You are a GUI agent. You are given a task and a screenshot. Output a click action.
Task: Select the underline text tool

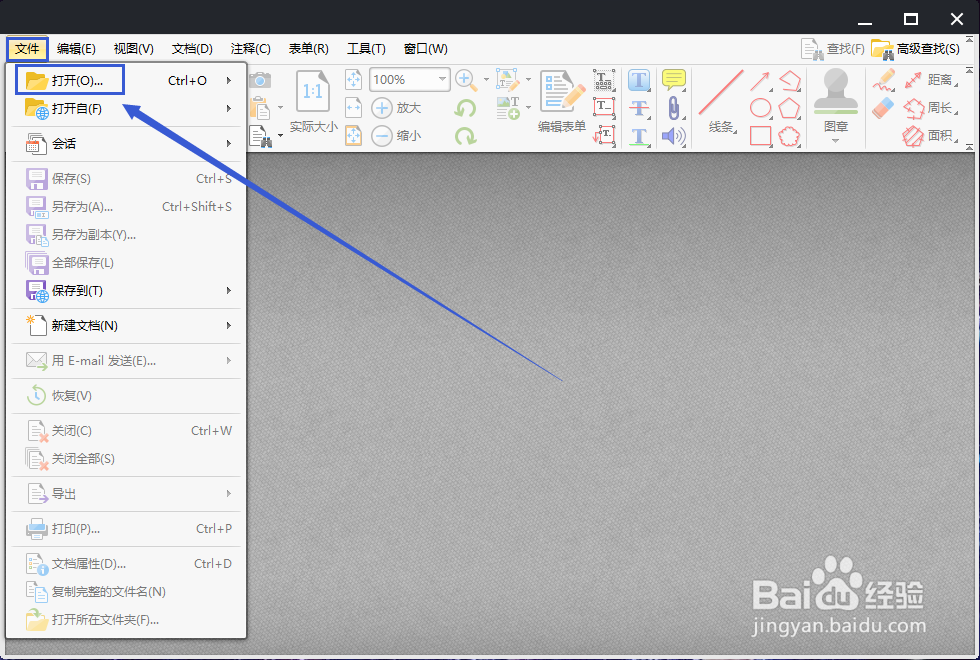pos(639,136)
